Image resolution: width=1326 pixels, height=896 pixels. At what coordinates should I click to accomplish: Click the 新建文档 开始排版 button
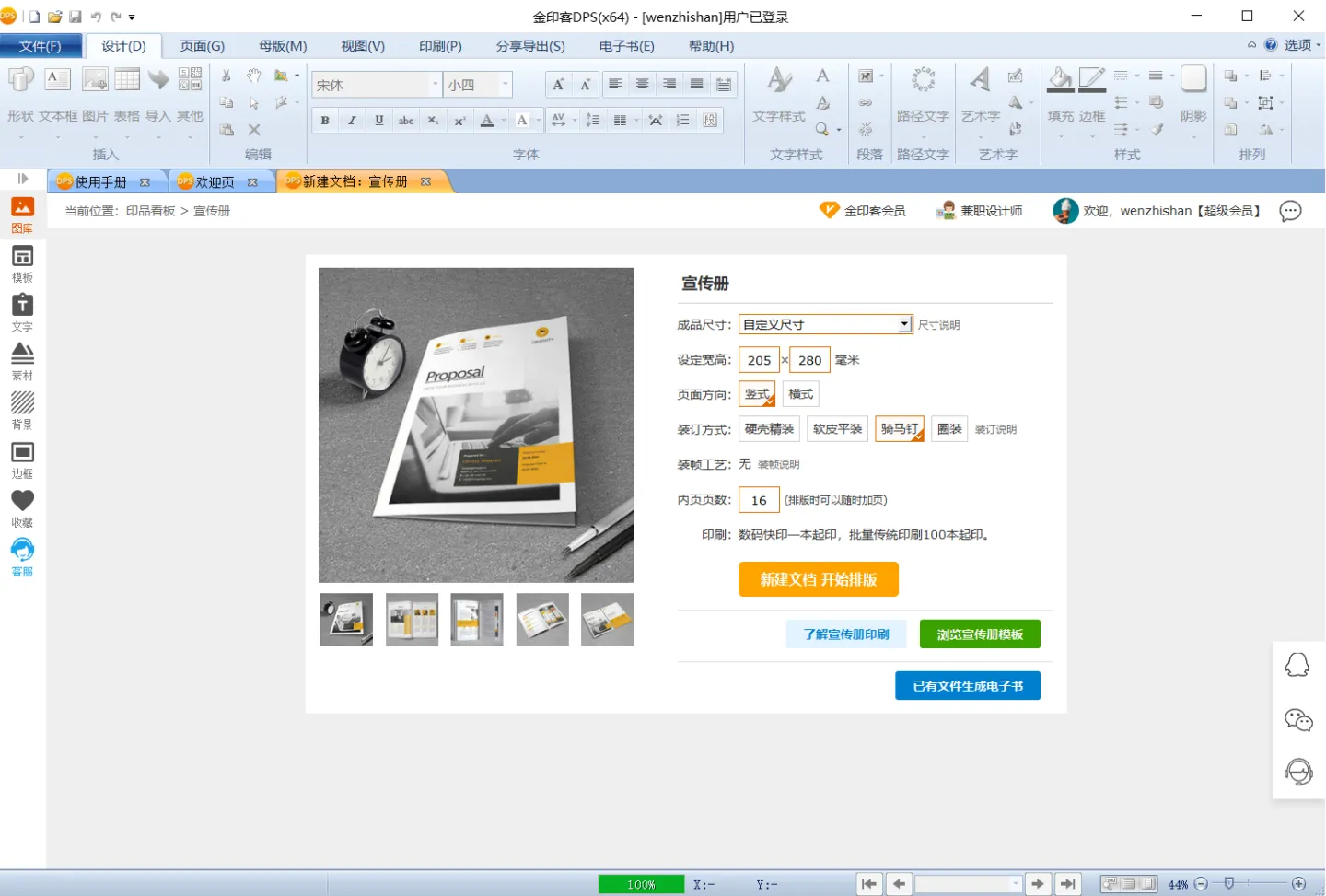tap(818, 579)
